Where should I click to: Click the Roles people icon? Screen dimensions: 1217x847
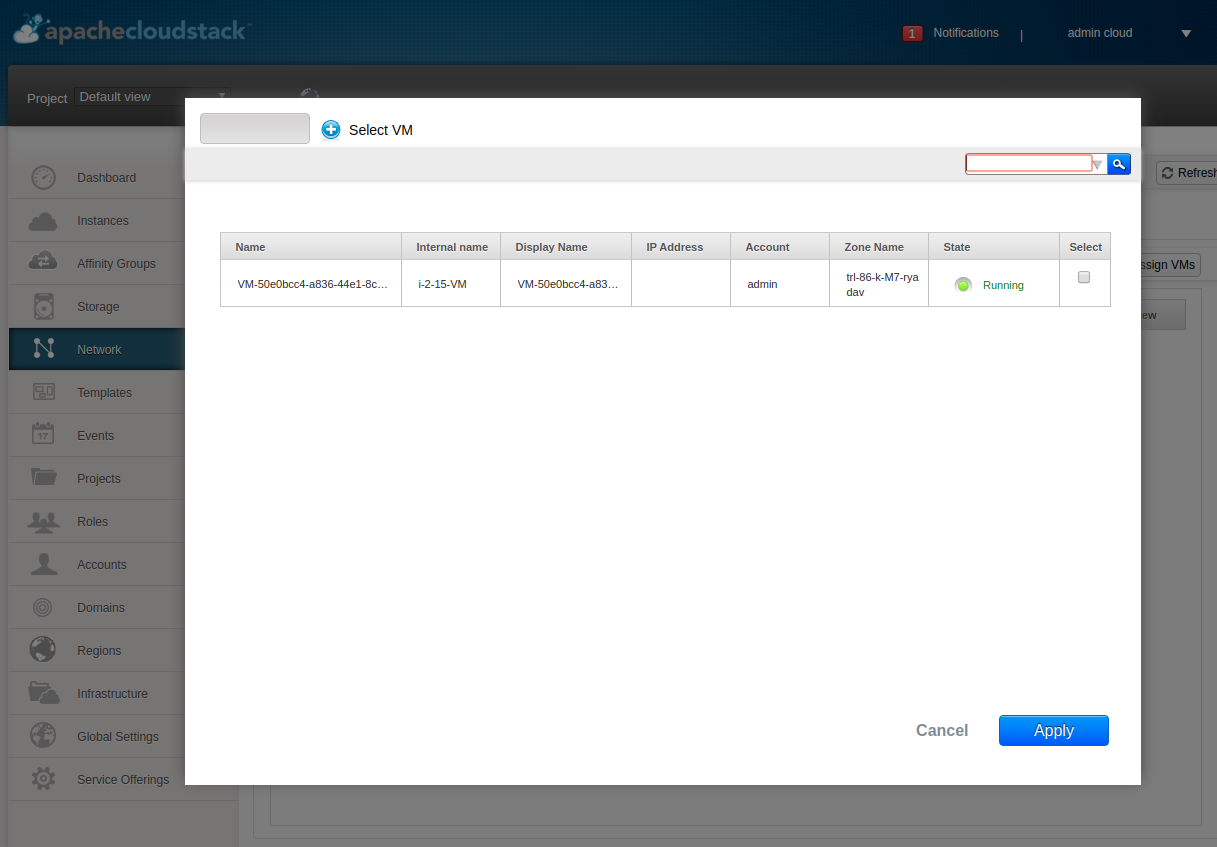43,521
